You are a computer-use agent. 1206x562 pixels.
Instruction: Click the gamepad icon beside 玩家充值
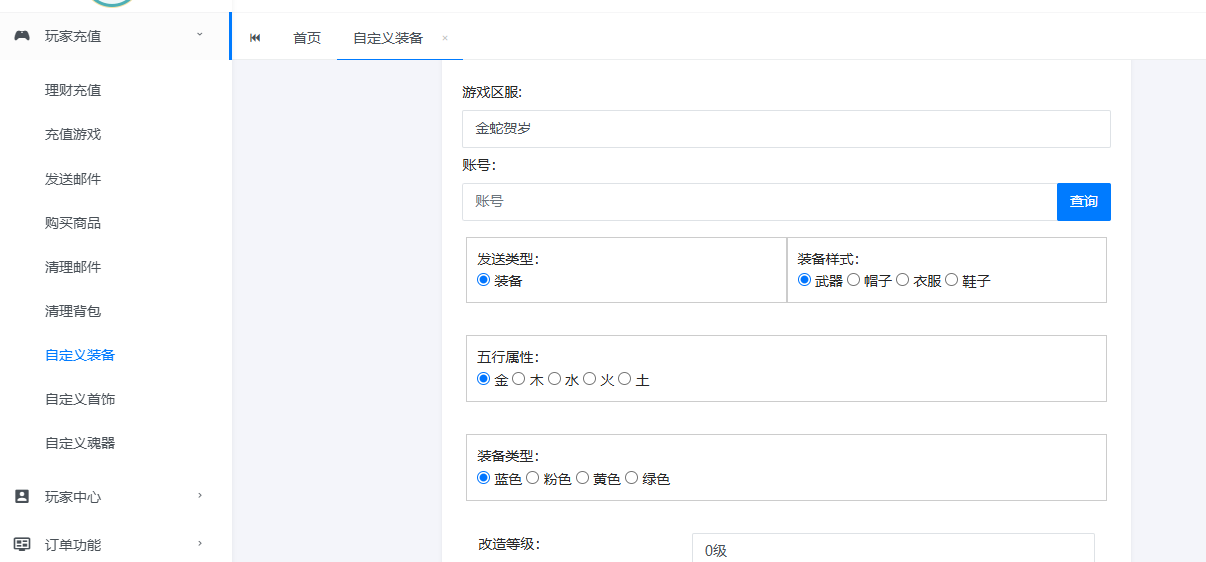click(22, 36)
